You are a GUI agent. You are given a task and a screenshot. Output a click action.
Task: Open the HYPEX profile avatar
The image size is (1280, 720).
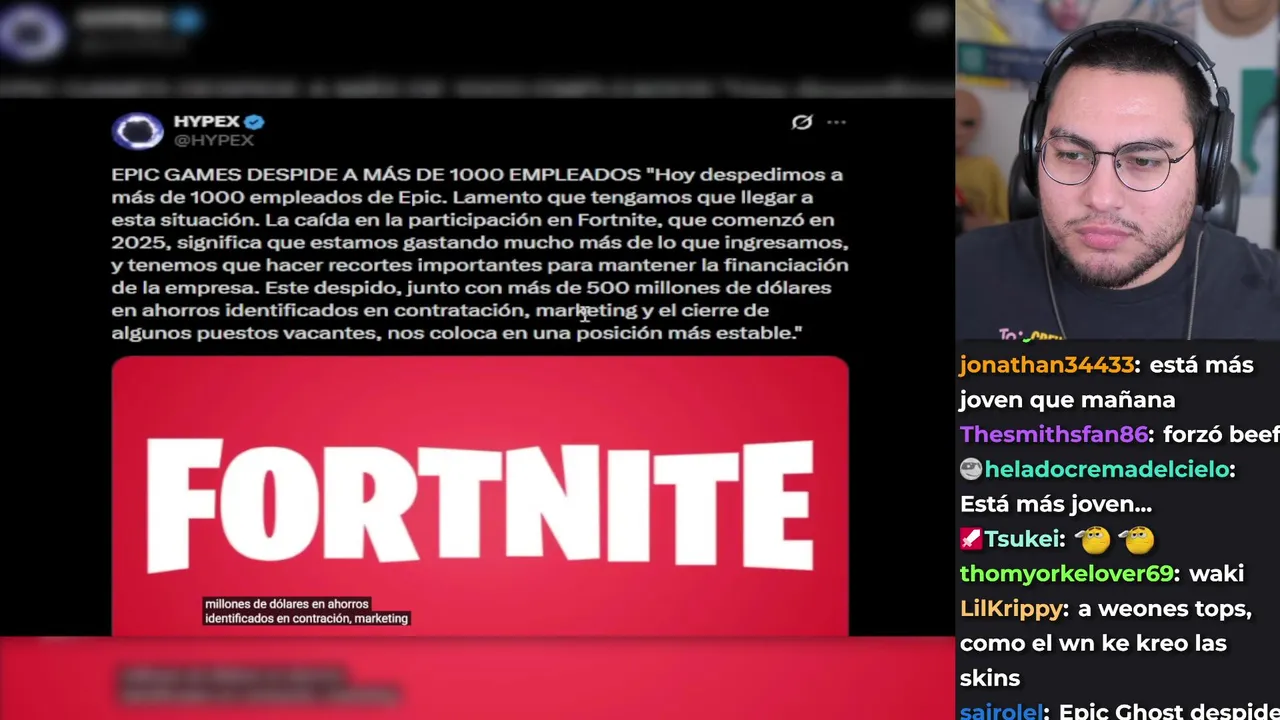click(x=137, y=130)
